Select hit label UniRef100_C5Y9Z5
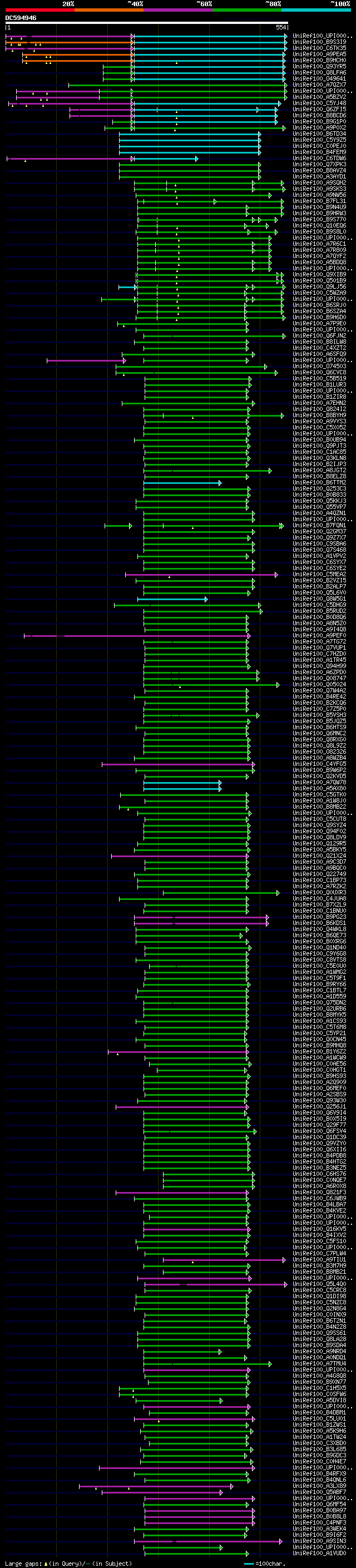The image size is (356, 1568). click(x=319, y=140)
